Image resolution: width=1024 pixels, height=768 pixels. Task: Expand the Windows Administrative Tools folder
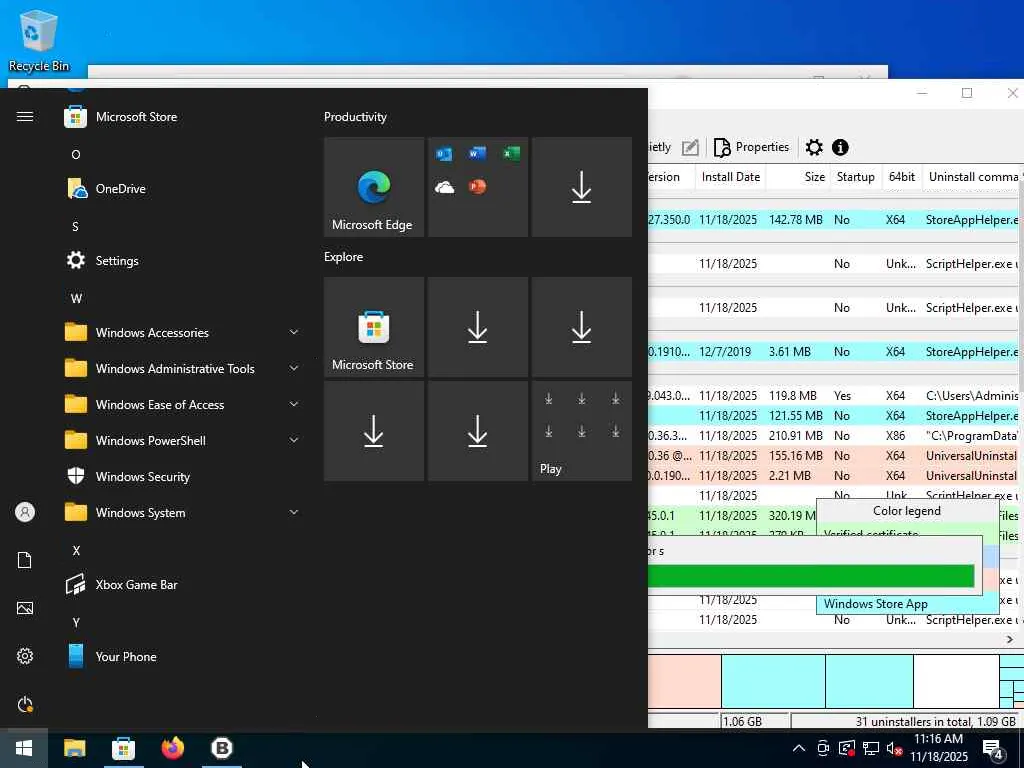(182, 368)
